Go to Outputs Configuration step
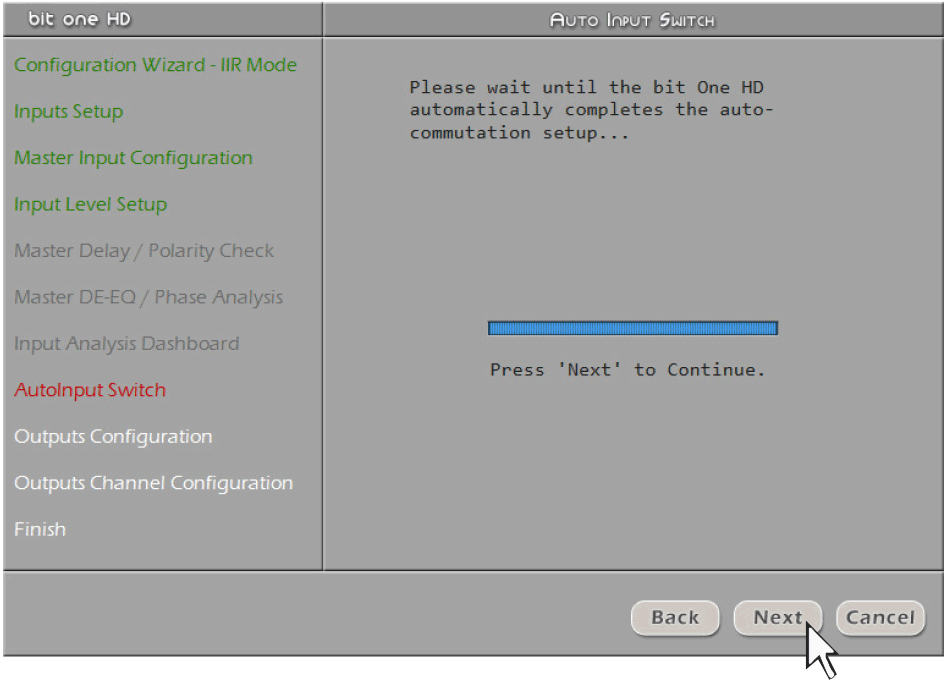This screenshot has width=947, height=684. (114, 436)
